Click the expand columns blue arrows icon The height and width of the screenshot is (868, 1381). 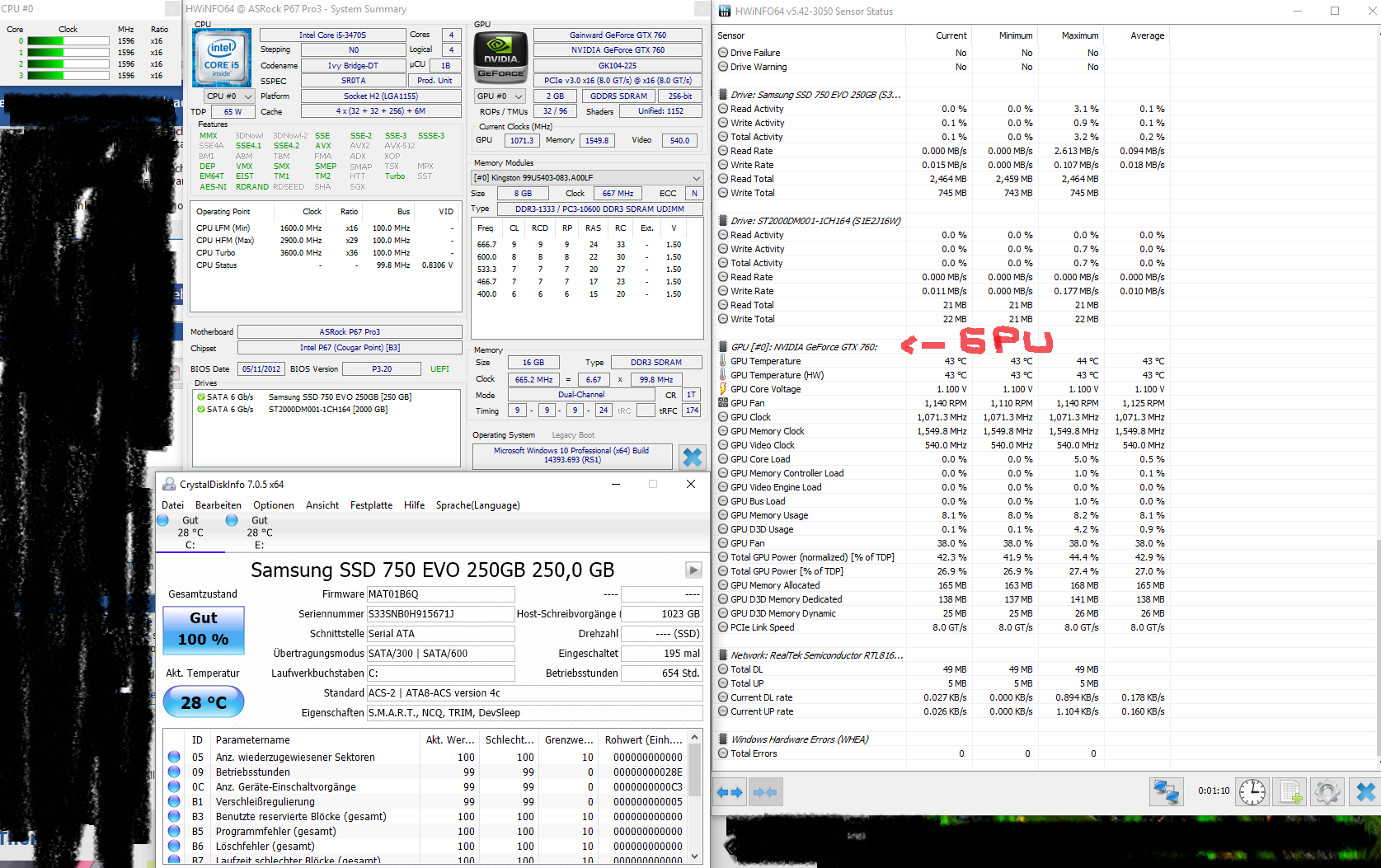[730, 792]
